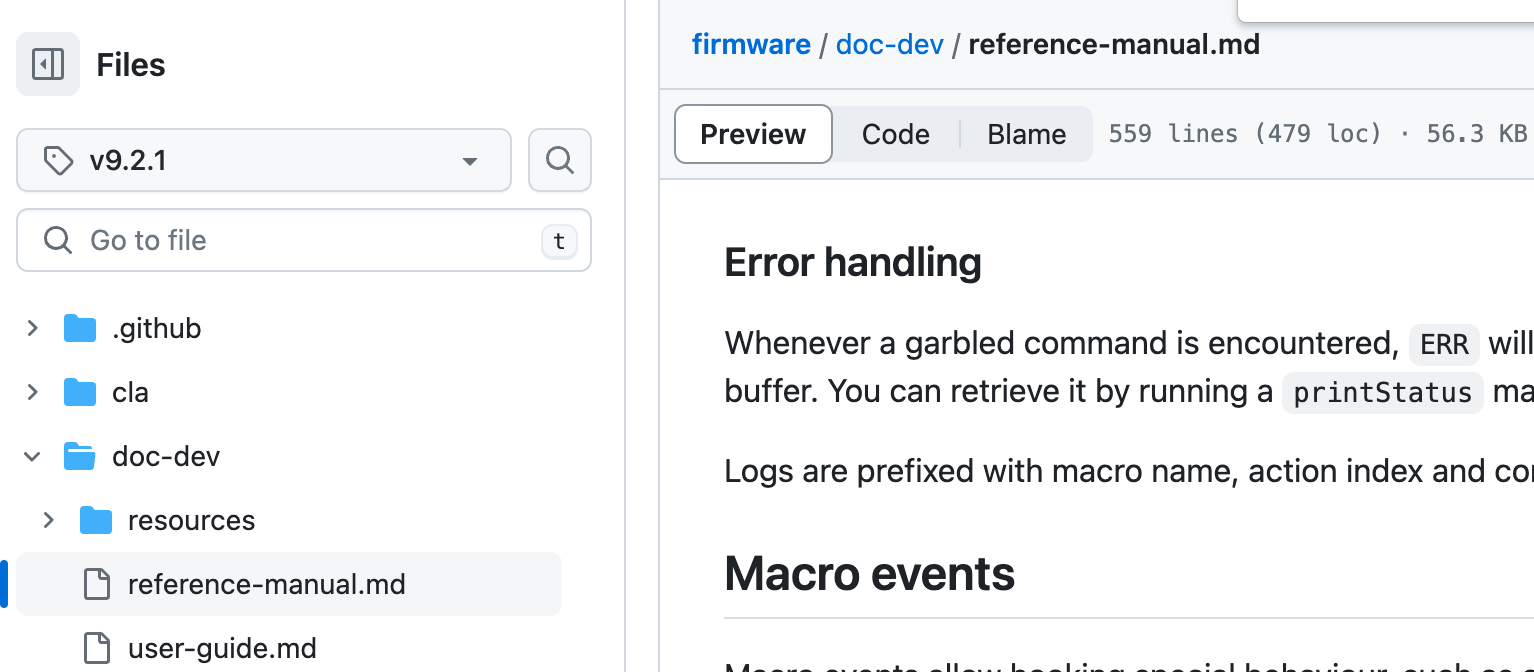Click the user-guide.md file icon
This screenshot has height=672, width=1534.
pyautogui.click(x=96, y=648)
